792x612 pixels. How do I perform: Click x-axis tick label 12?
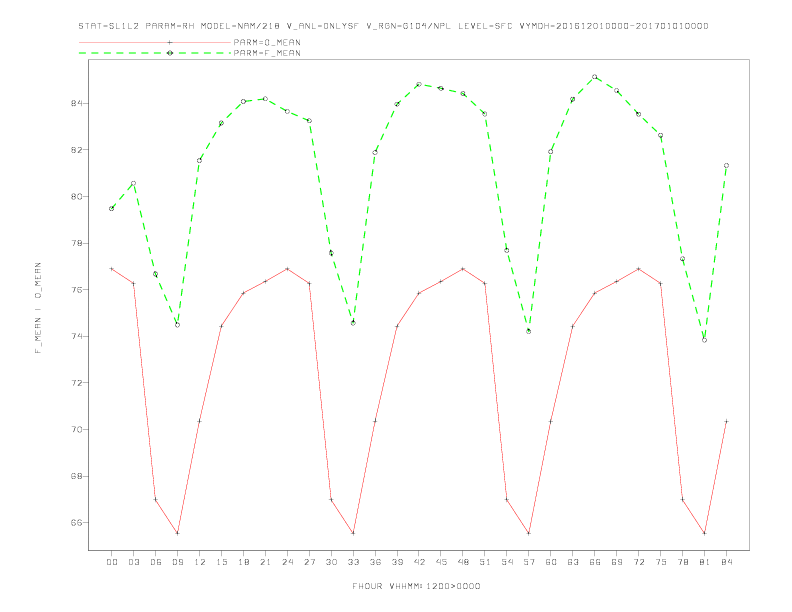200,562
